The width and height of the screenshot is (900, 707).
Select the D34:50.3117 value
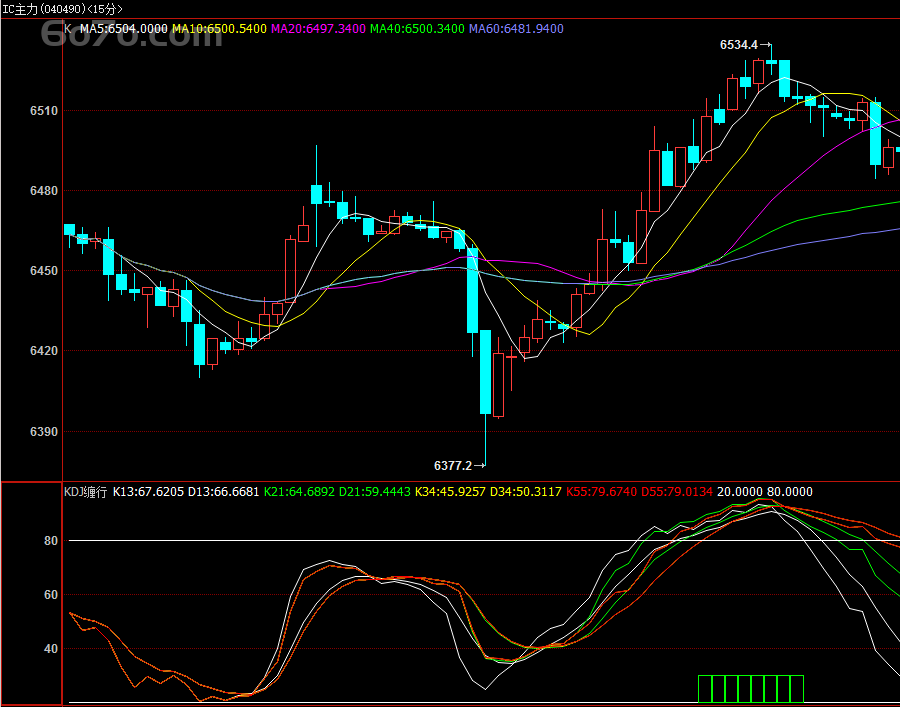pyautogui.click(x=526, y=492)
